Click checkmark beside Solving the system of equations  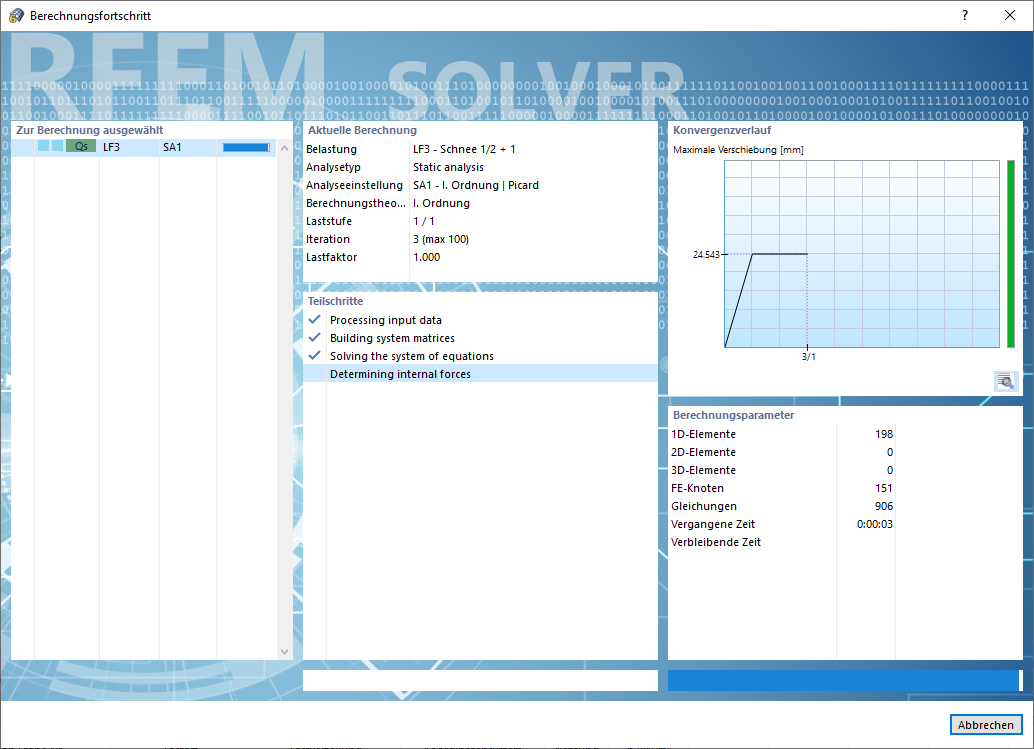click(x=315, y=355)
